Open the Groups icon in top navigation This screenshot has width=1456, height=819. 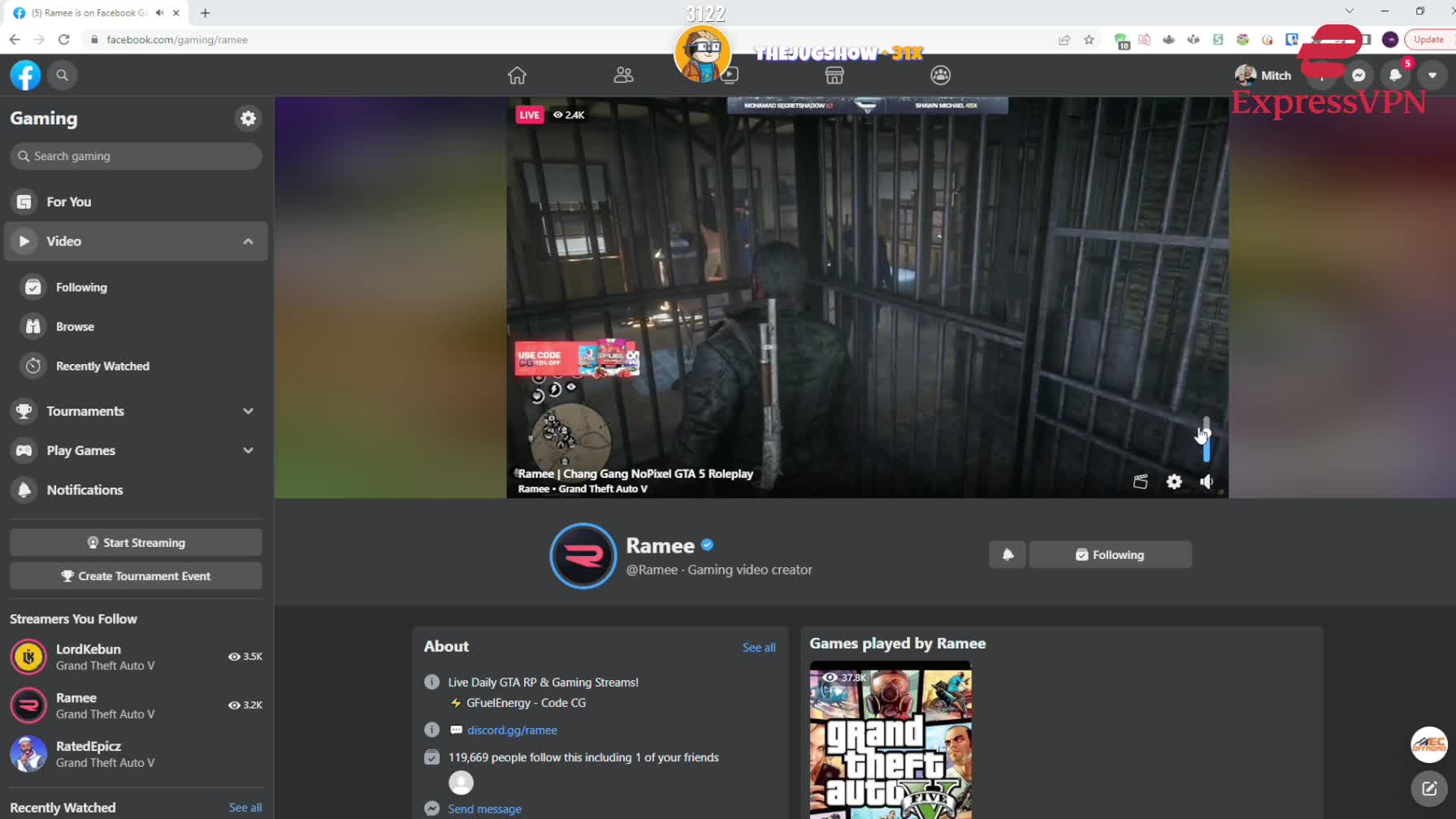pyautogui.click(x=940, y=76)
